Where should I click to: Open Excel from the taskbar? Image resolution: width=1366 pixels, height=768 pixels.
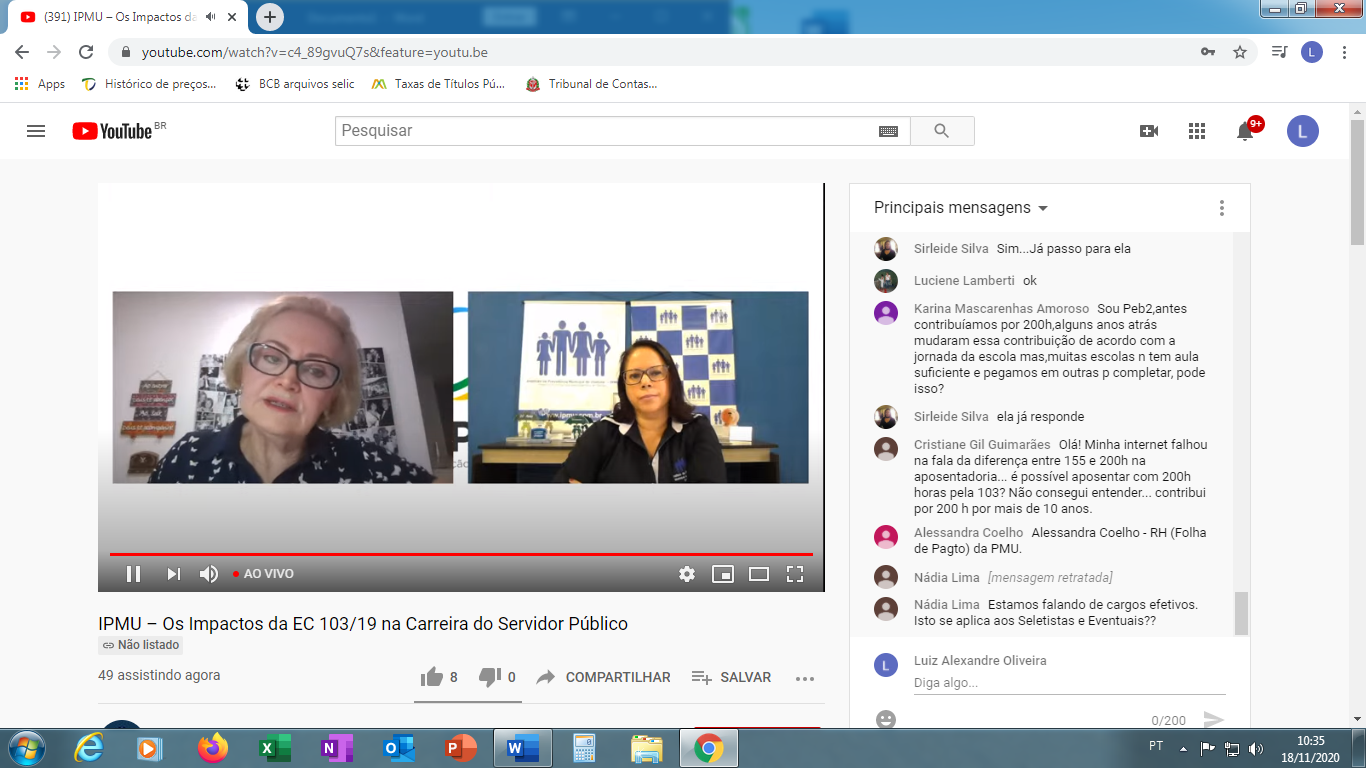tap(275, 748)
